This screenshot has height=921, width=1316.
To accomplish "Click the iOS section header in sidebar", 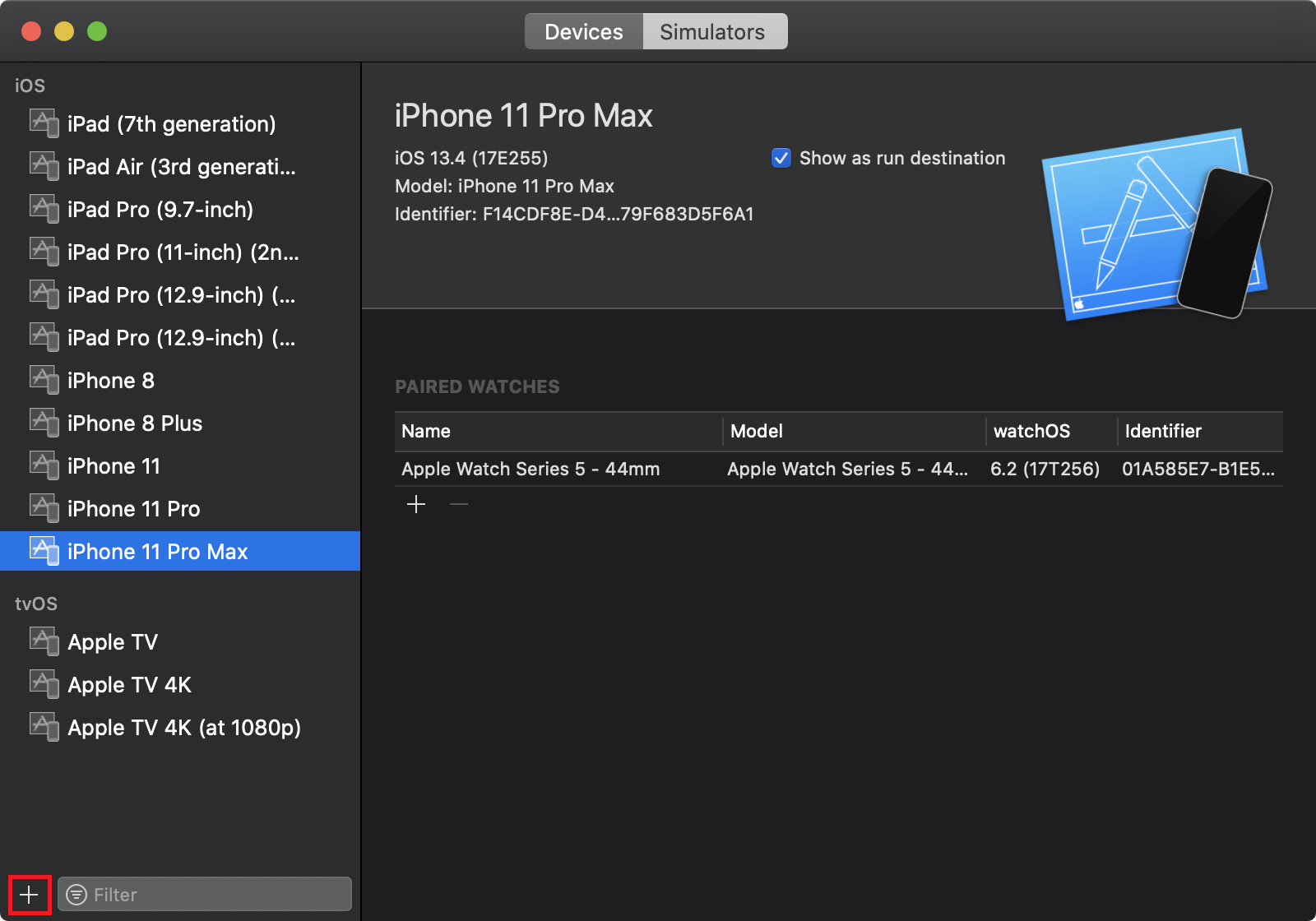I will tap(30, 86).
